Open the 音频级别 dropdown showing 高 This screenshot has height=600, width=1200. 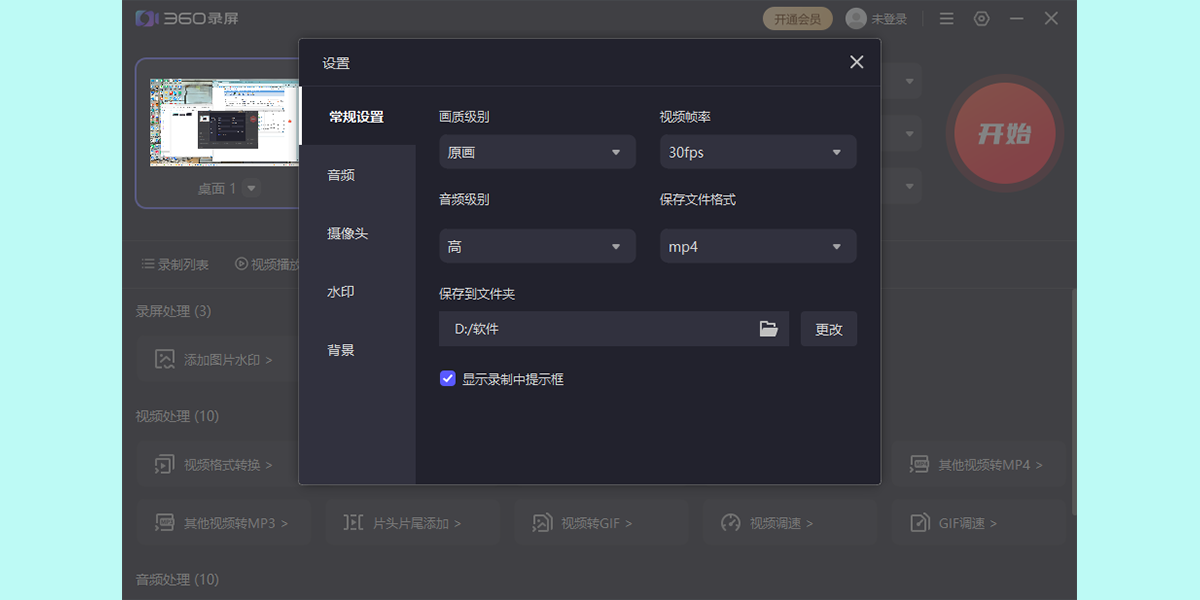pyautogui.click(x=537, y=247)
